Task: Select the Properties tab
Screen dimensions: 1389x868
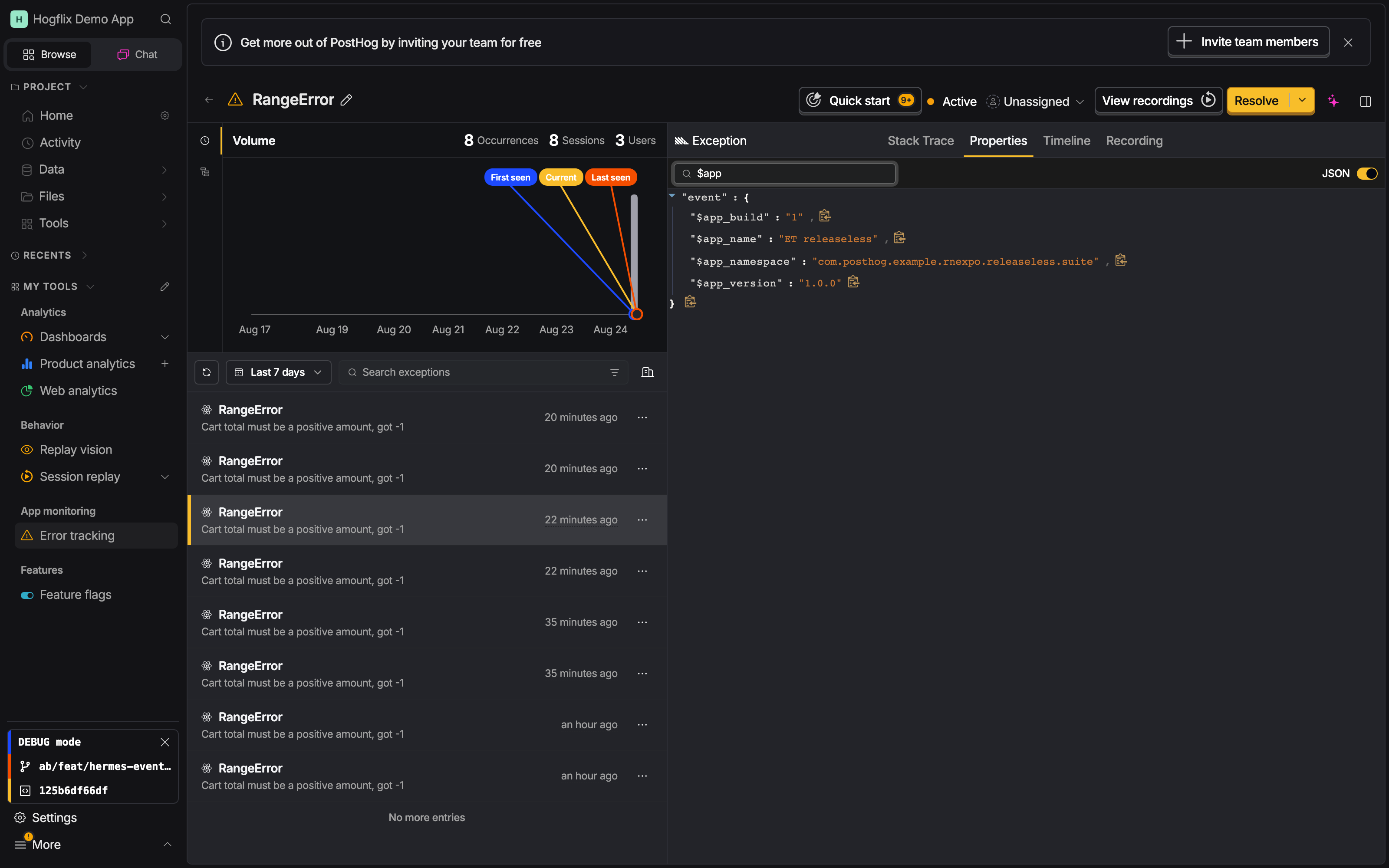Action: 998,141
